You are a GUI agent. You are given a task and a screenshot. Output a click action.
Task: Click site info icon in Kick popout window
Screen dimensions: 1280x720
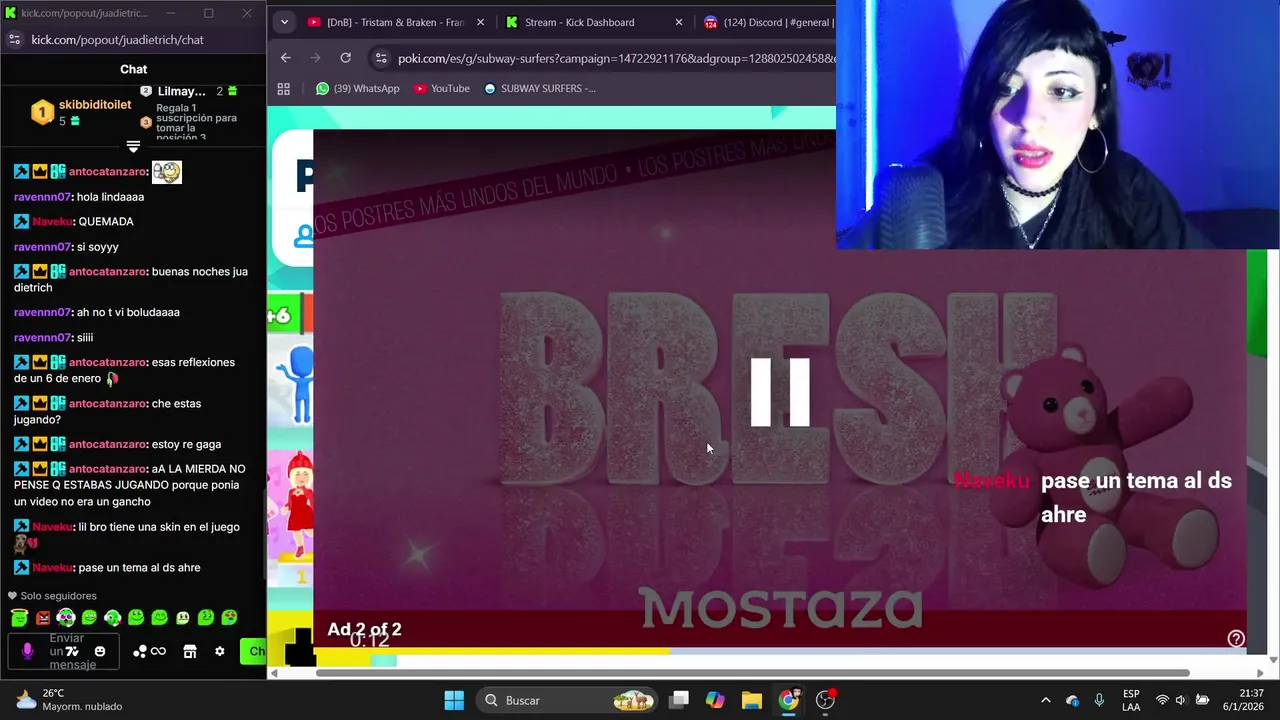pyautogui.click(x=14, y=39)
